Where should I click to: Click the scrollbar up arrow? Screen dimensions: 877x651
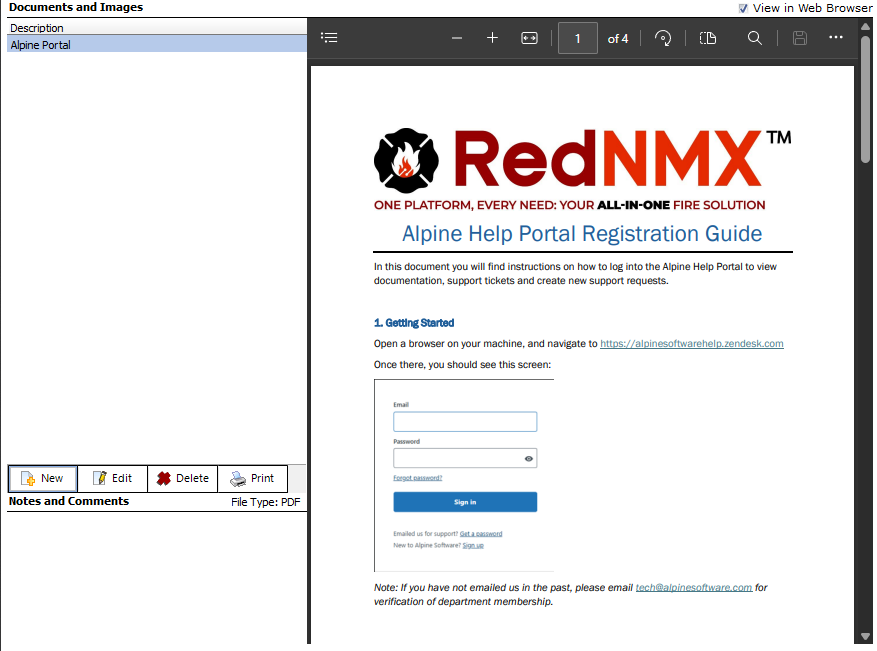(x=865, y=26)
